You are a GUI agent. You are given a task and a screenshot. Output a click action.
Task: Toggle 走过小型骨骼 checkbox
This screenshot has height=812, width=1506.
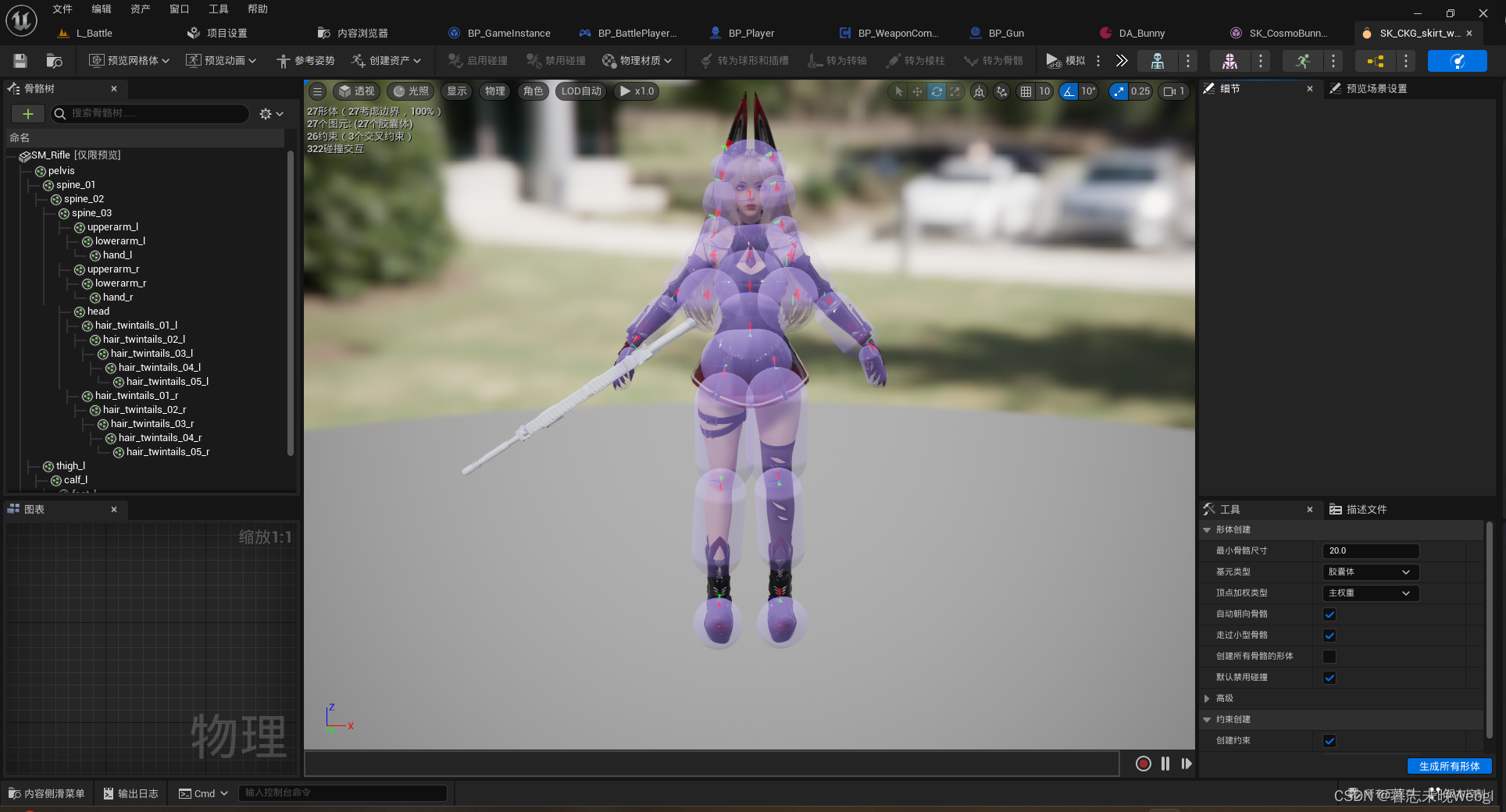click(x=1329, y=636)
